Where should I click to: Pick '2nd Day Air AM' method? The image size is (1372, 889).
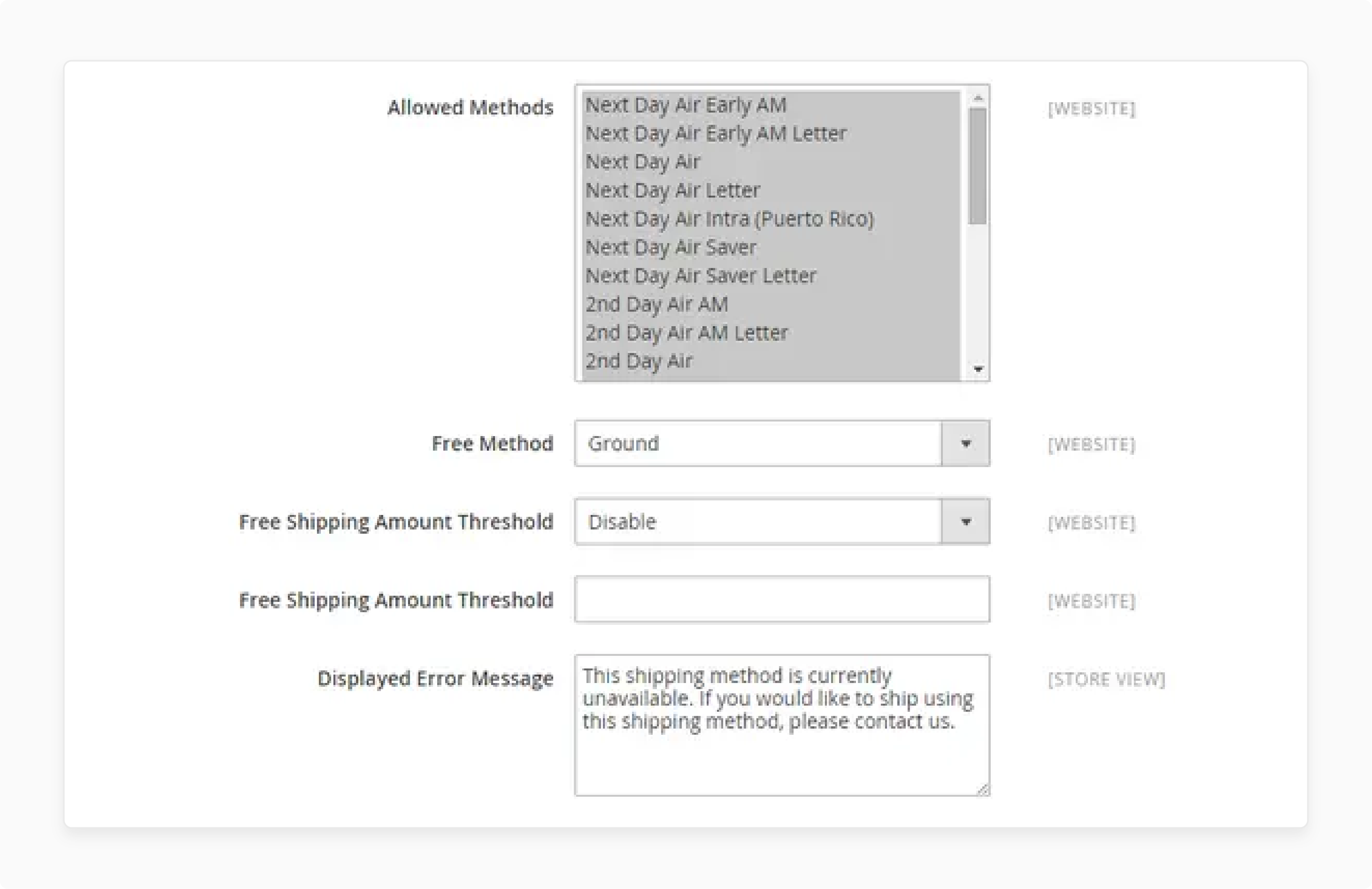coord(771,304)
